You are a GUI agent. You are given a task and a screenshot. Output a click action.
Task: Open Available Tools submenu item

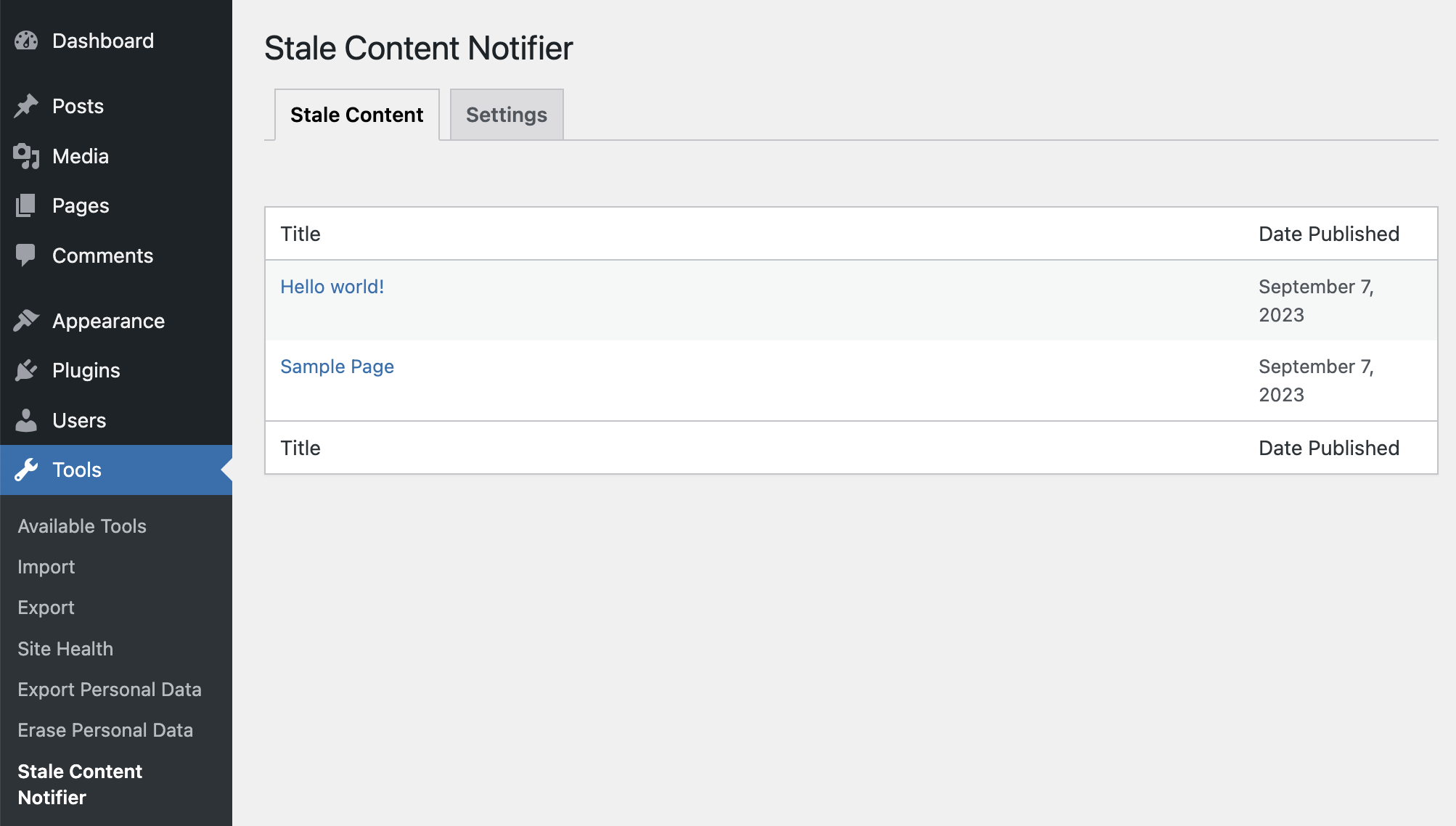(82, 526)
